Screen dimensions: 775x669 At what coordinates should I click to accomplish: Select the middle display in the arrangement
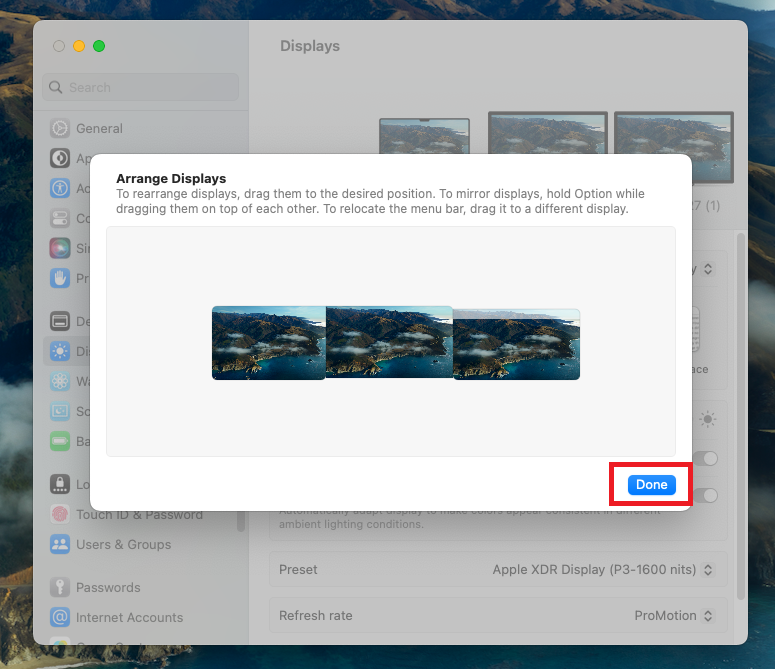pos(389,342)
